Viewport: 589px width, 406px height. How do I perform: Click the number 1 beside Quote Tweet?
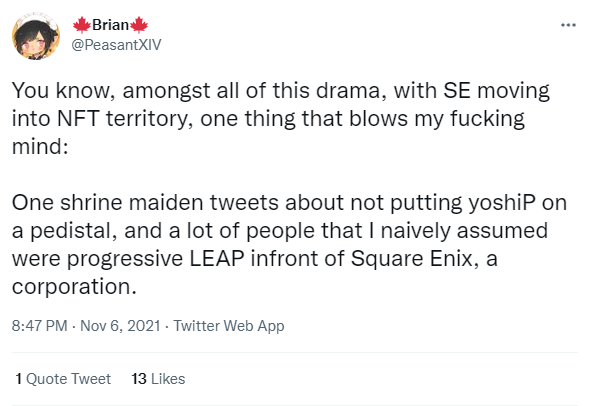tap(18, 379)
